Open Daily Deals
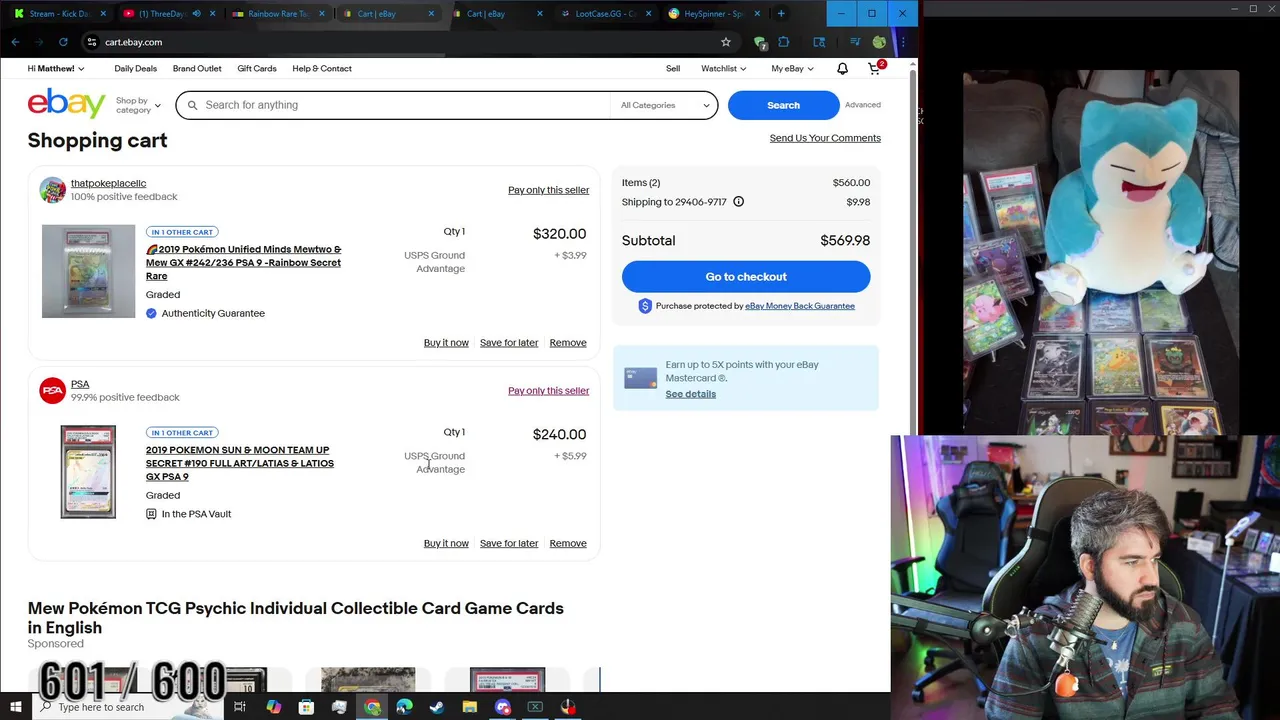 click(x=135, y=69)
